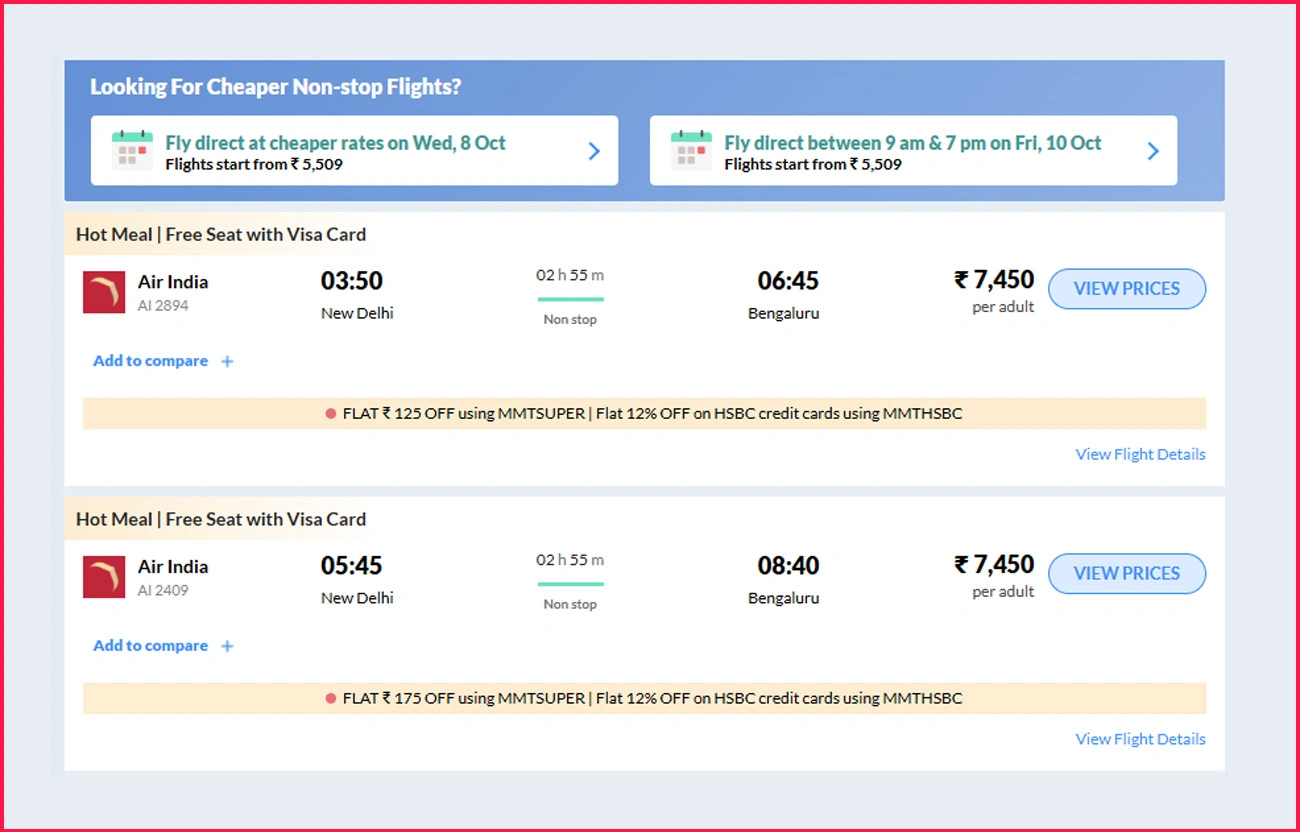
Task: Click the ₹7,450 price of flight AI 2409
Action: click(x=994, y=565)
